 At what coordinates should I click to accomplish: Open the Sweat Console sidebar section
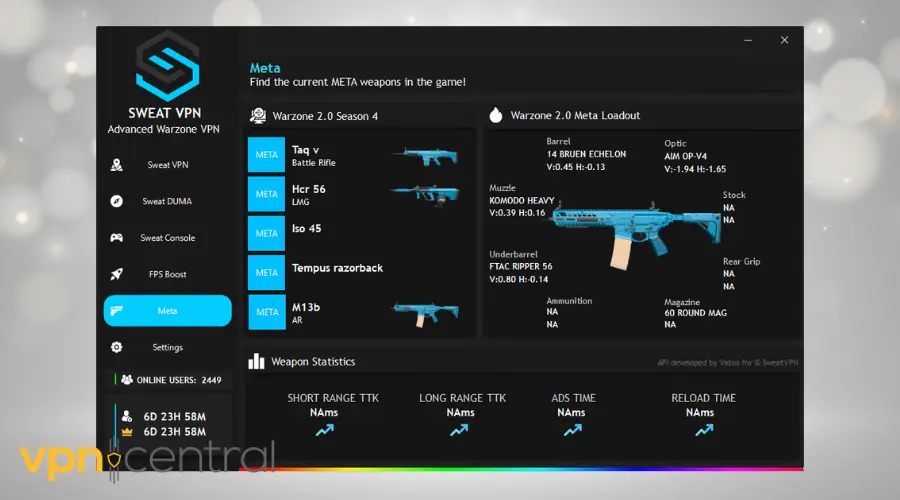168,238
